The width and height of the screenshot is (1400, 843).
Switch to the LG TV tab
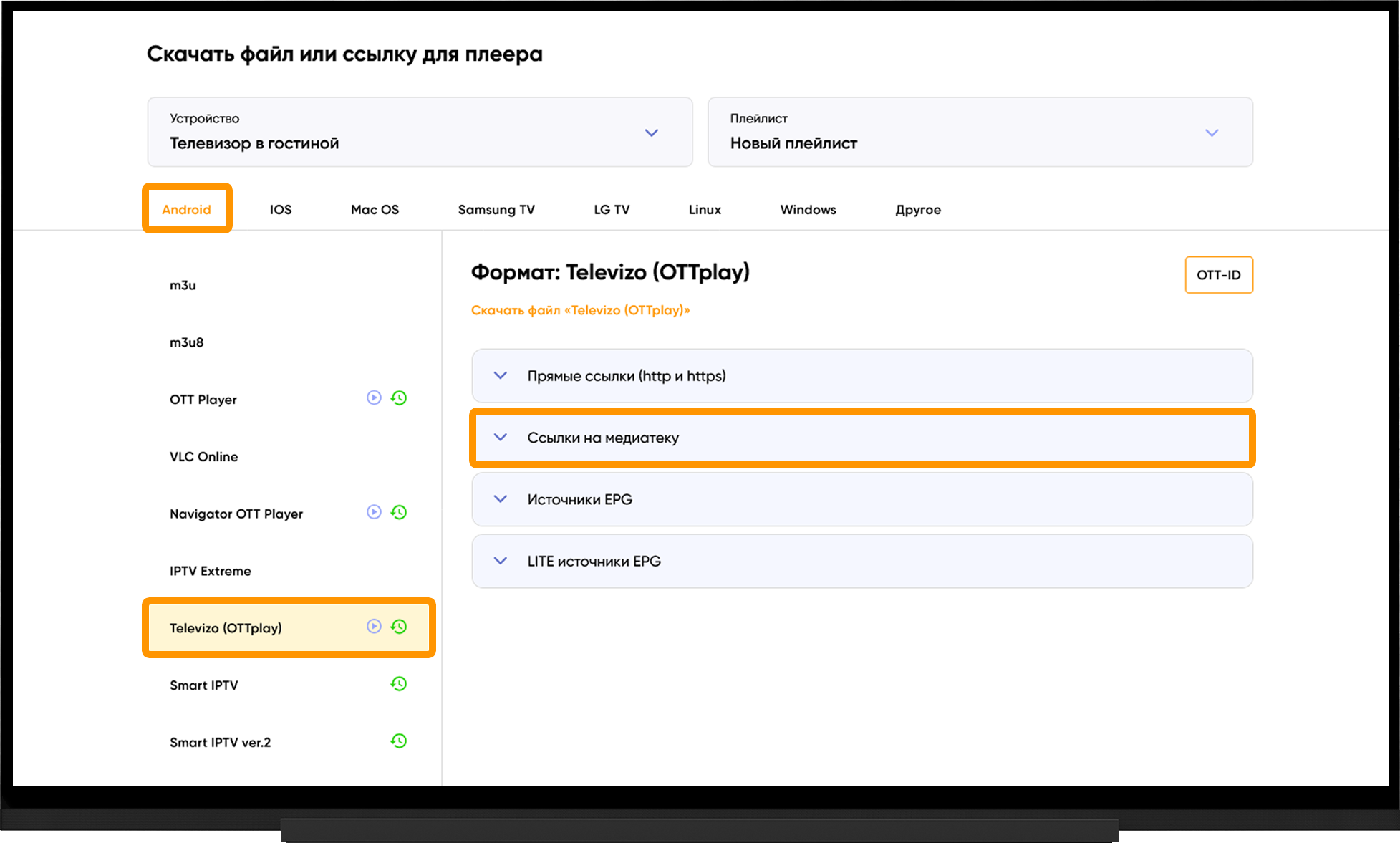click(x=612, y=210)
